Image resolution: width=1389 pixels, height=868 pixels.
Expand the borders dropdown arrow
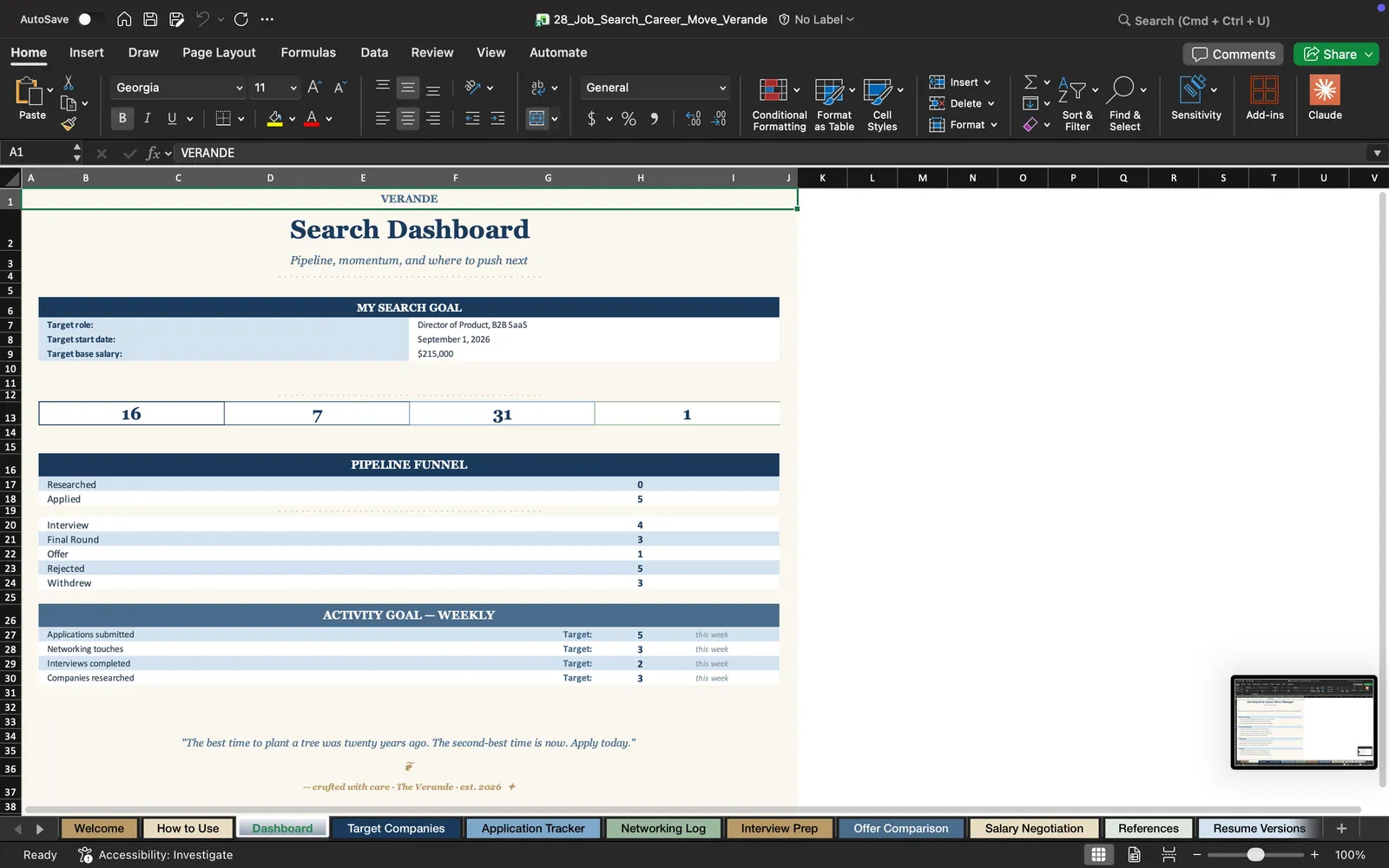coord(240,119)
